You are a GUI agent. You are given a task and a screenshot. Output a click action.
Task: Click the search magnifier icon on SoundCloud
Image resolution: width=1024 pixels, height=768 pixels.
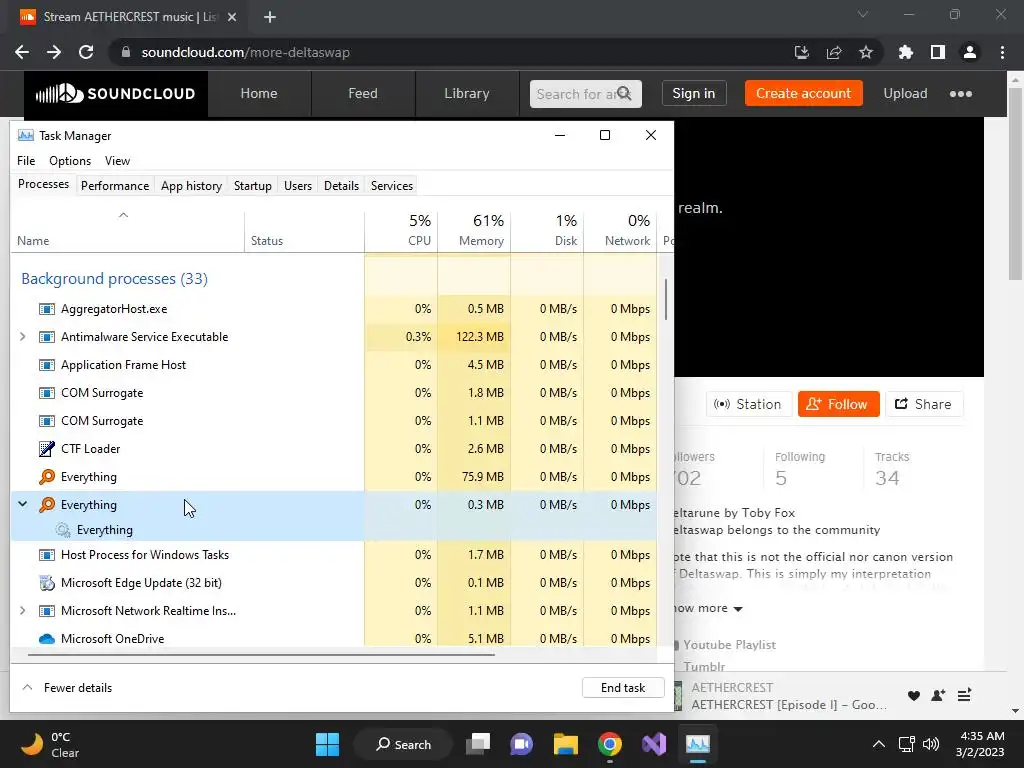click(624, 93)
